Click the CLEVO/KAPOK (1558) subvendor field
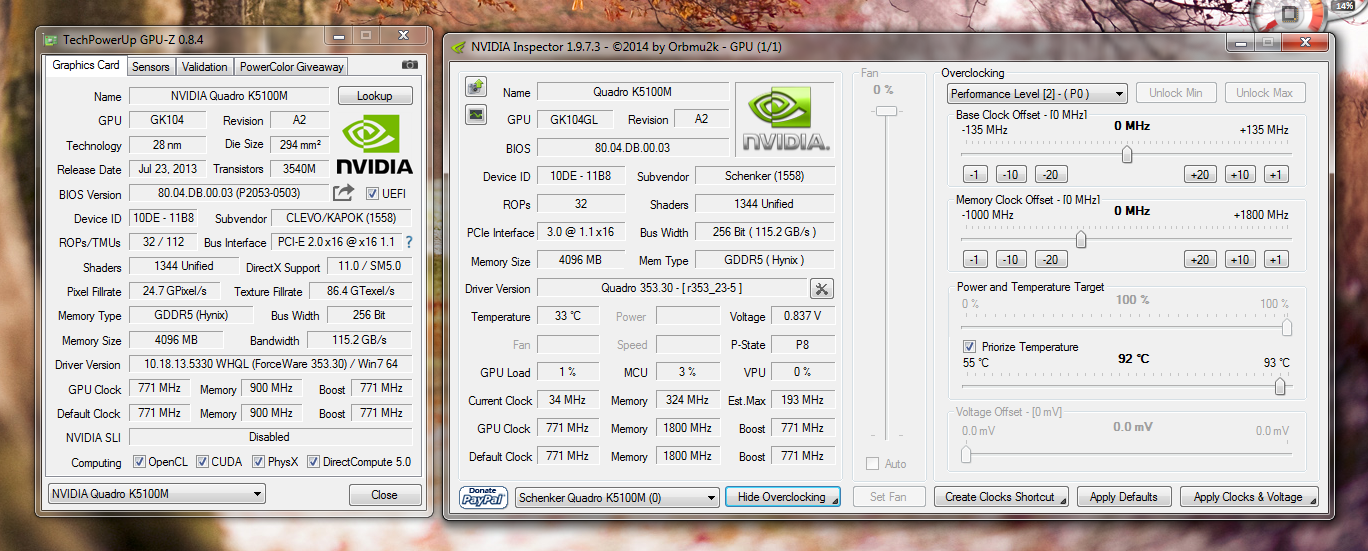1368x551 pixels. click(341, 218)
